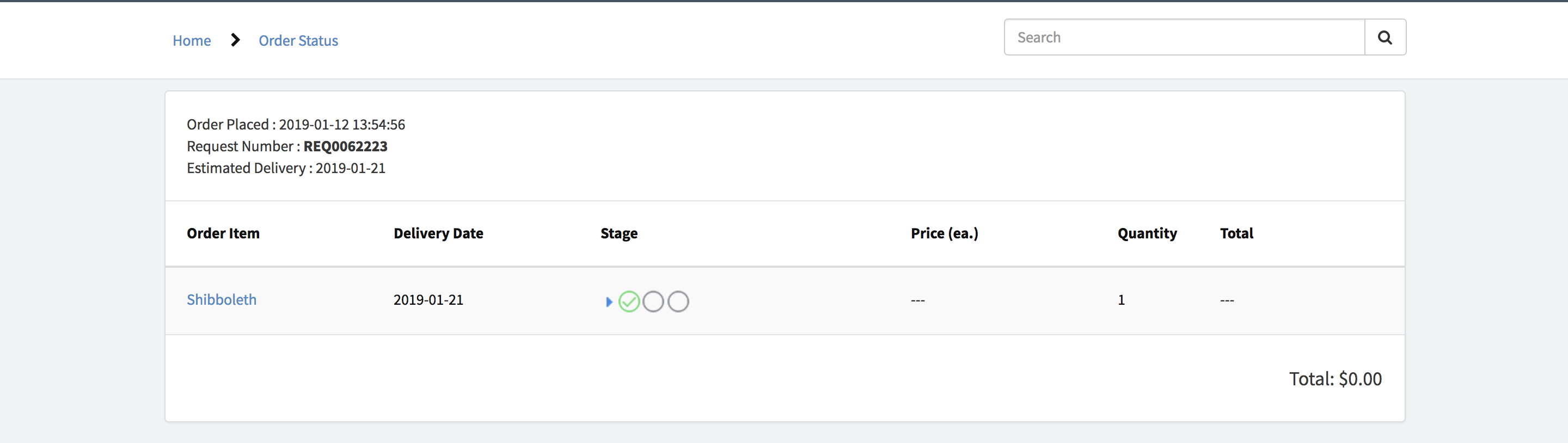This screenshot has width=1568, height=443.
Task: Click the Stage column header
Action: [x=618, y=233]
